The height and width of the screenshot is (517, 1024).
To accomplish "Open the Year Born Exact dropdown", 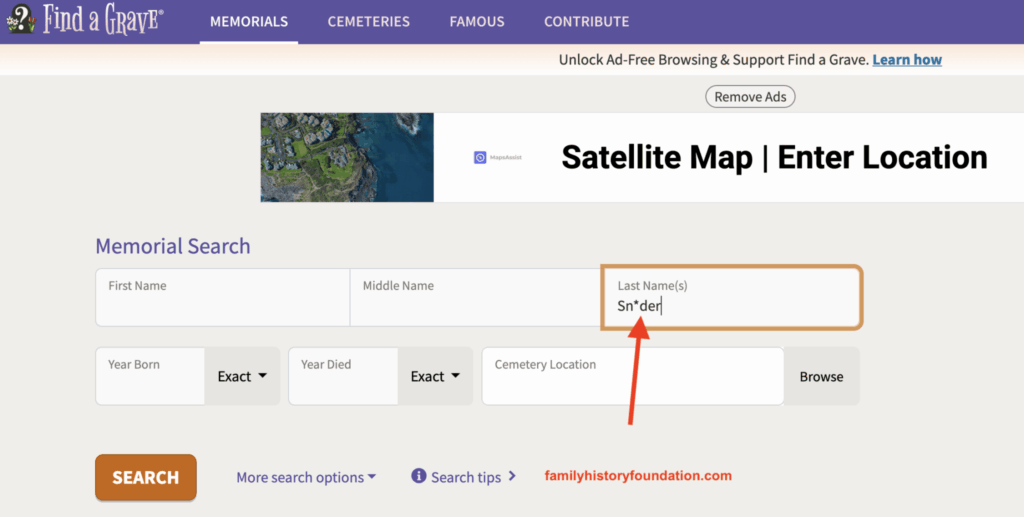I will (242, 376).
